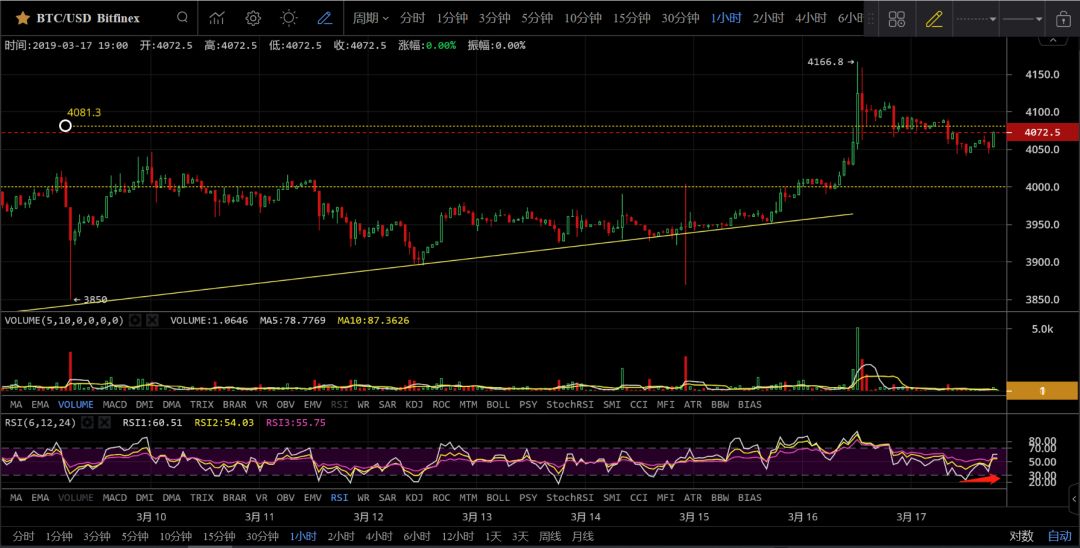Select 分时 in the top period bar
Screen dimensions: 1080x548
pos(413,18)
